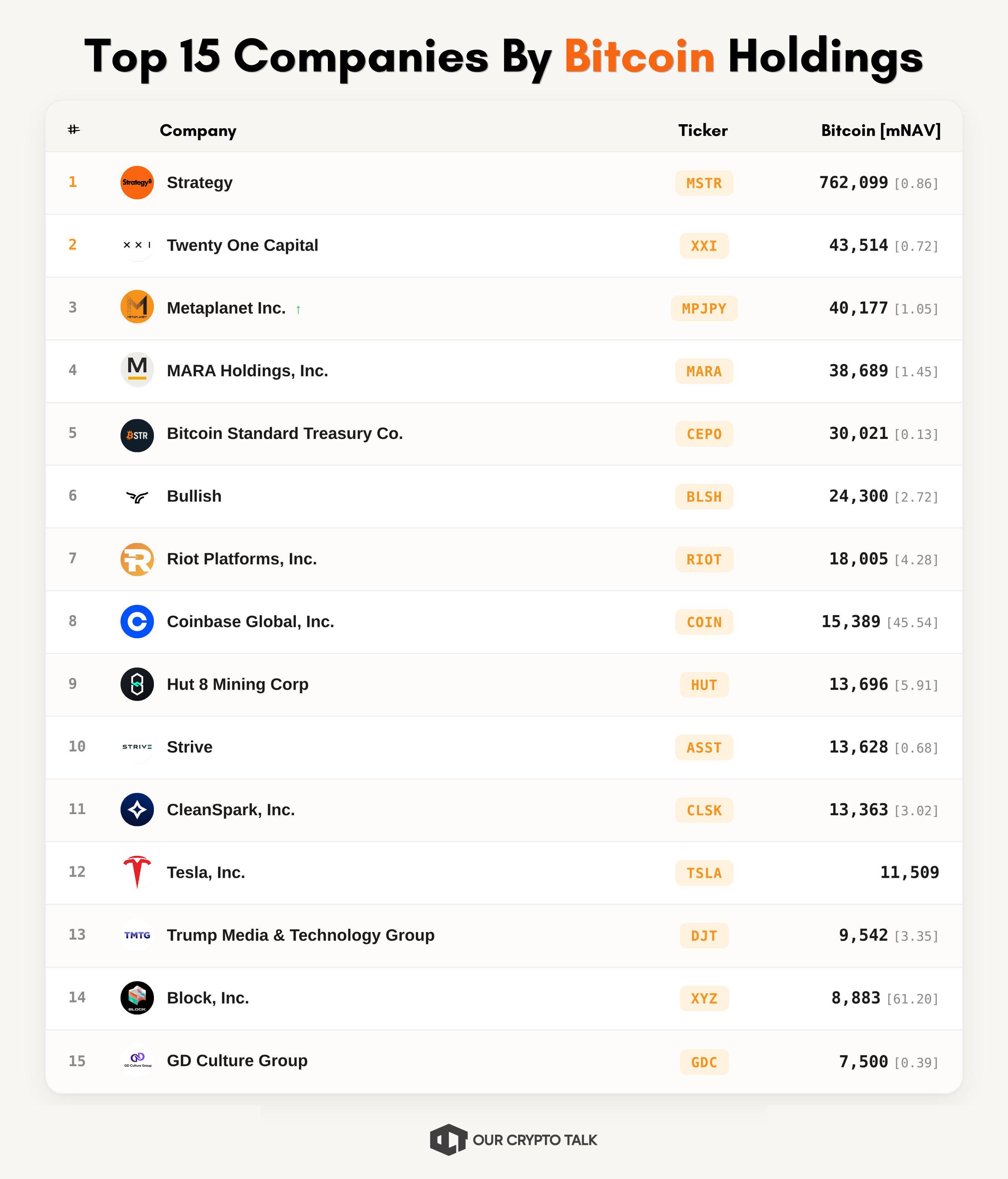Click the Bitcoin [mNAV] column header
Viewport: 1008px width, 1179px height.
[x=880, y=130]
